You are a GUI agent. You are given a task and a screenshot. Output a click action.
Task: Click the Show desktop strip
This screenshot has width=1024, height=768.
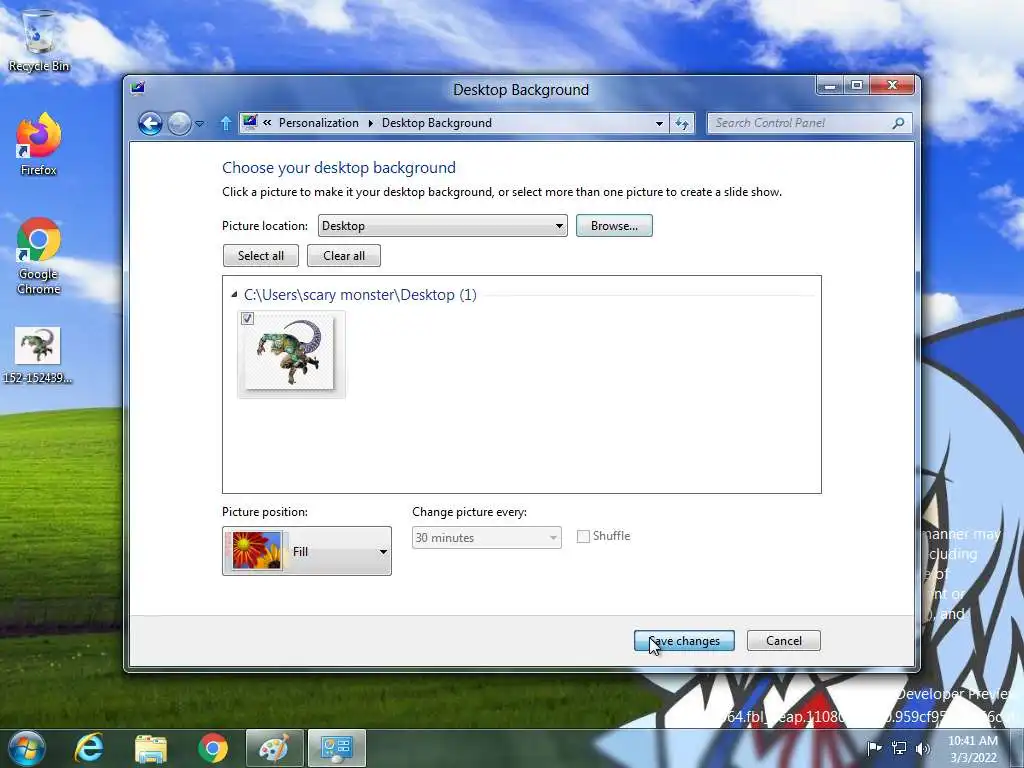coord(1019,748)
